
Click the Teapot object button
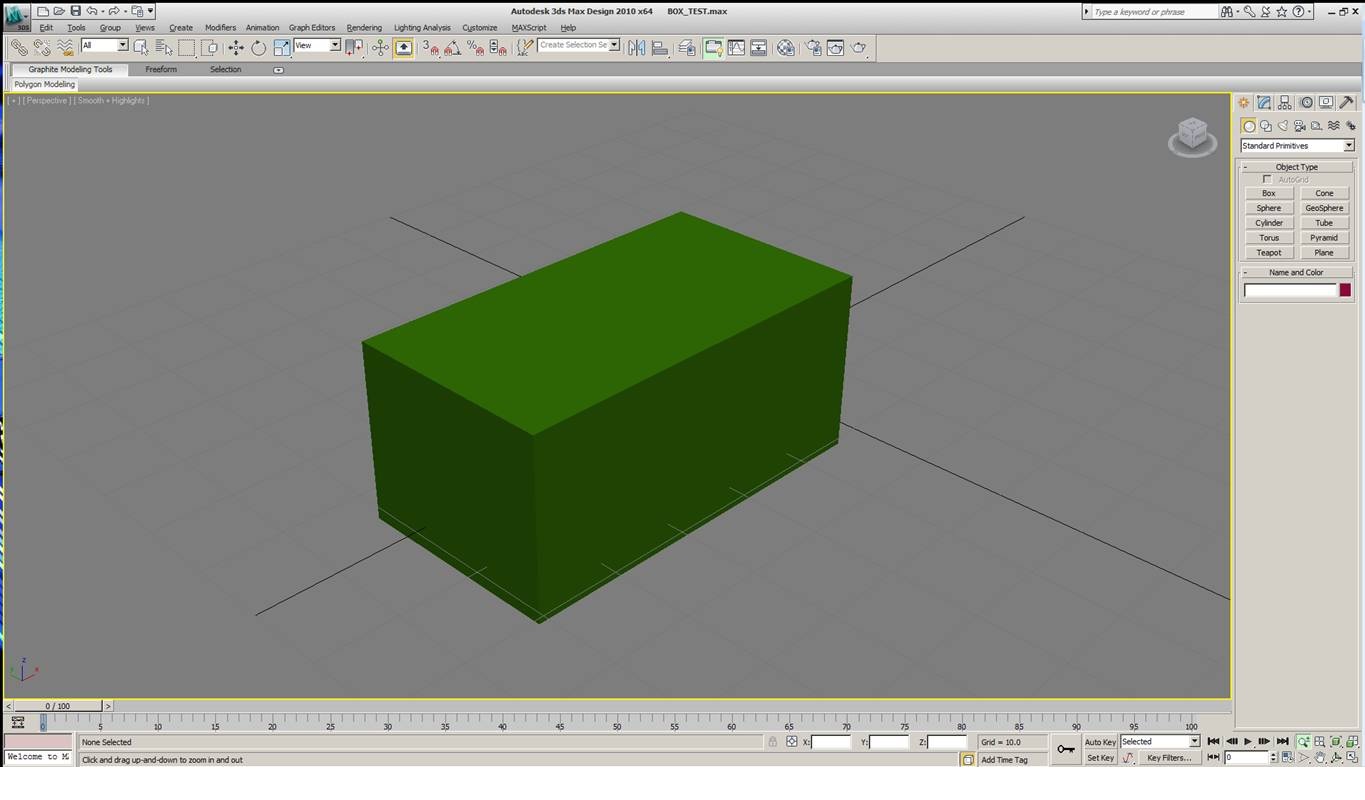pyautogui.click(x=1269, y=253)
